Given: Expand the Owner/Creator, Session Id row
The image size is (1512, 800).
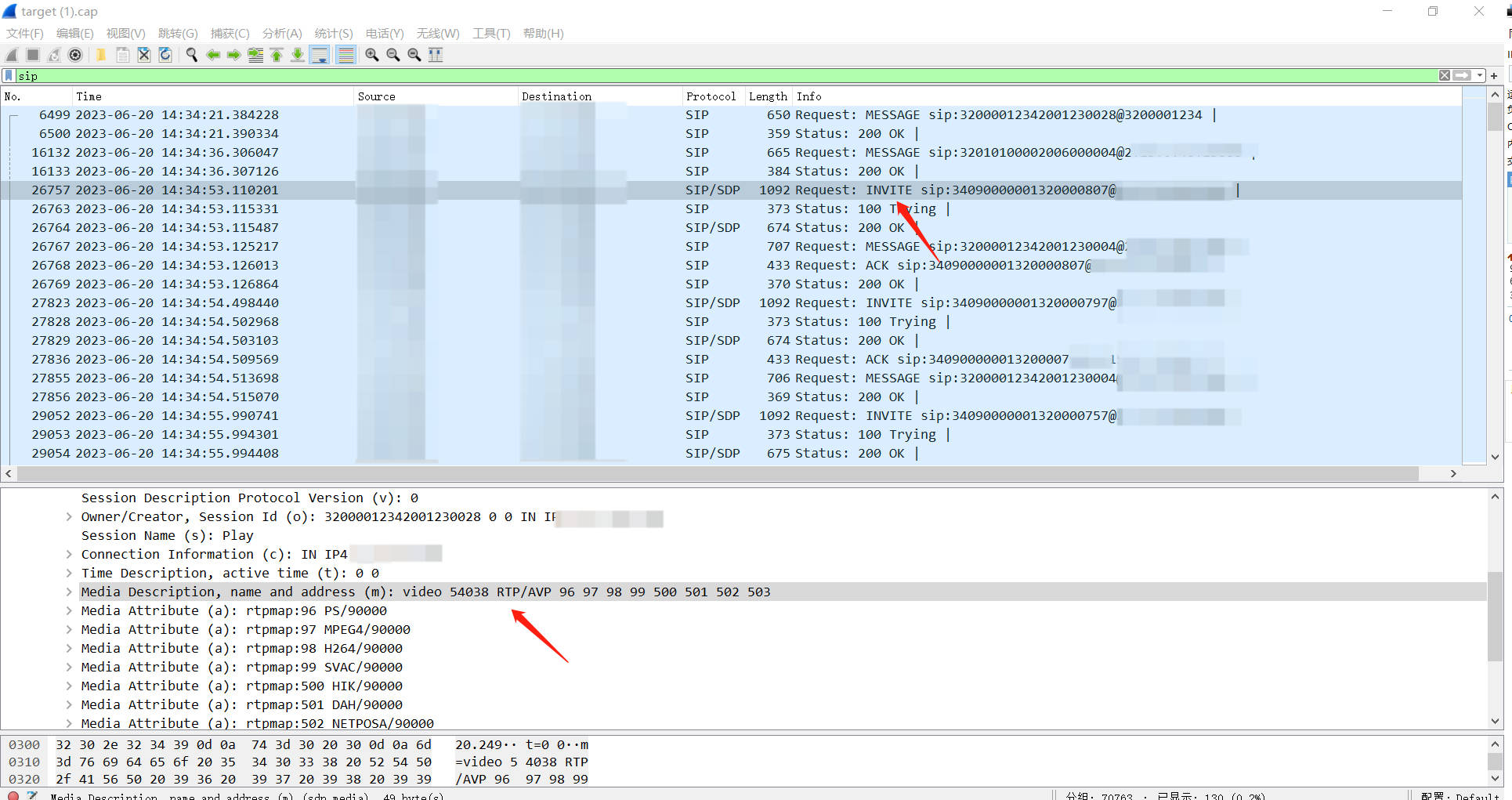Looking at the screenshot, I should (69, 517).
